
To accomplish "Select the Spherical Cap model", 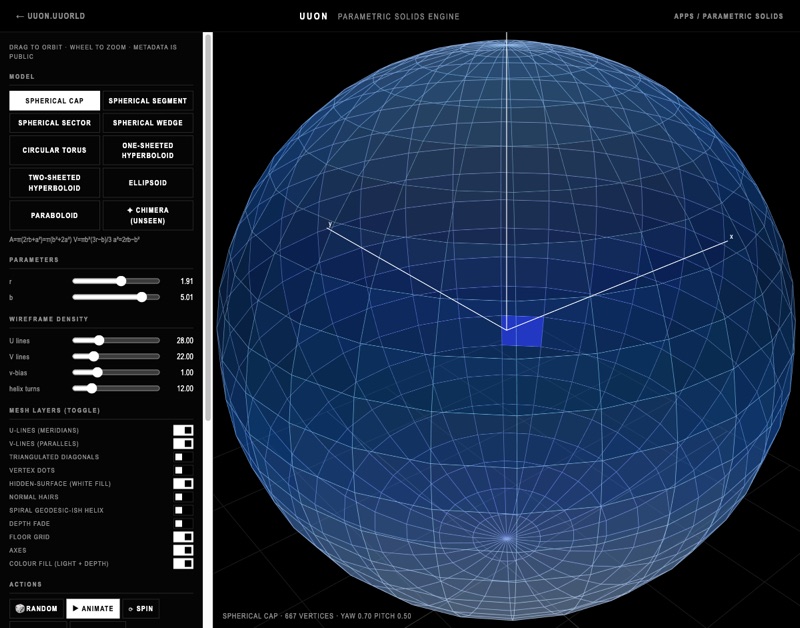I will tap(55, 101).
